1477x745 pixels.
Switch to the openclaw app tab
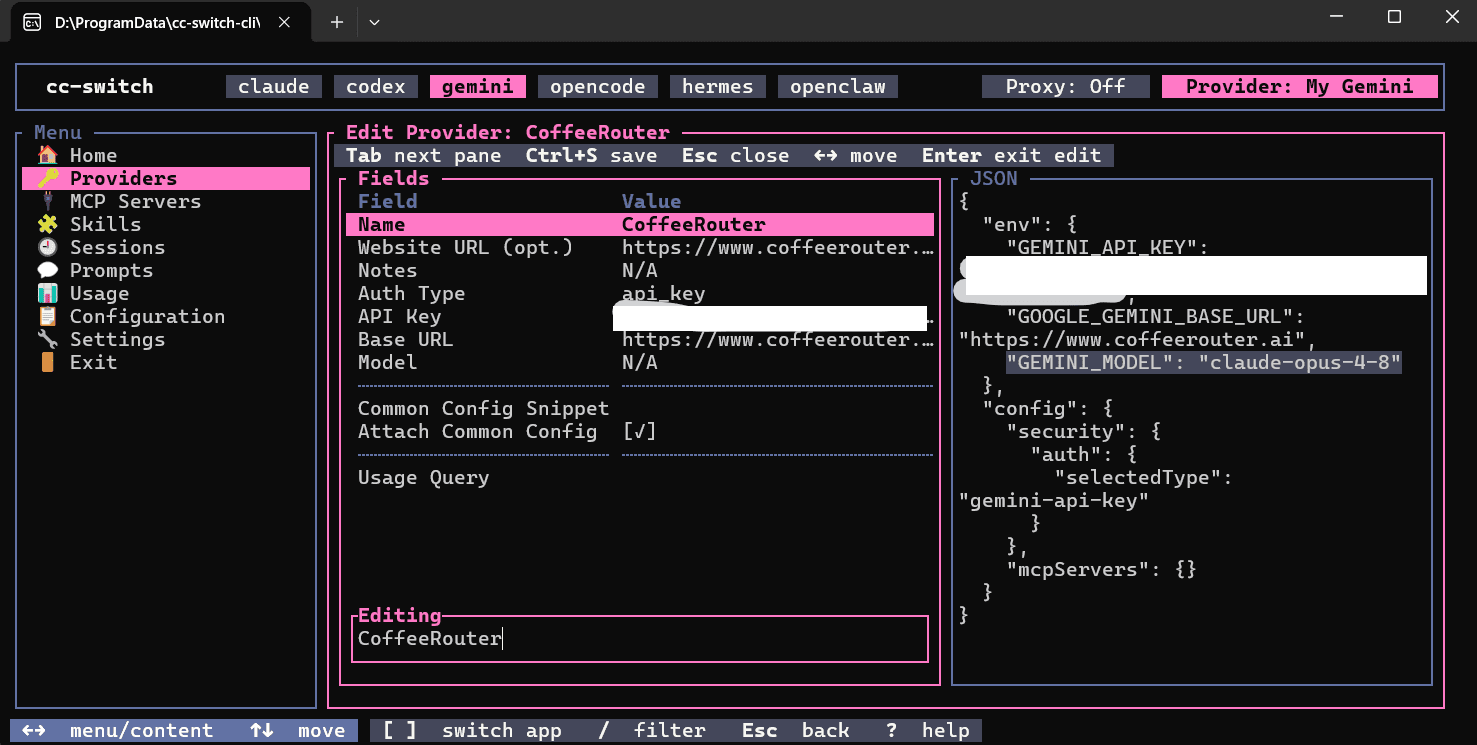(x=838, y=87)
